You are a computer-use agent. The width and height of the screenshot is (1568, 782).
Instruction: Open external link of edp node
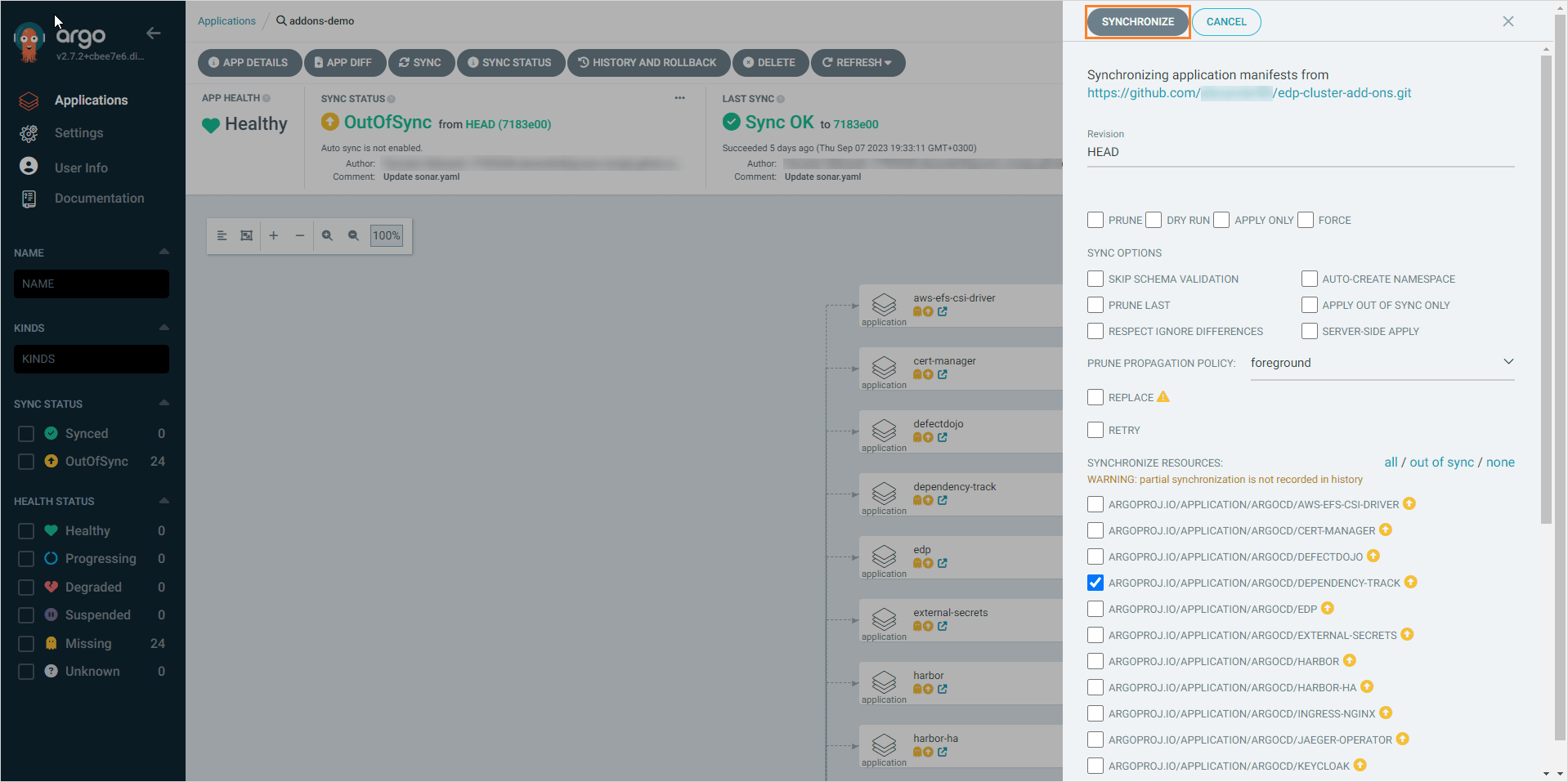coord(943,563)
